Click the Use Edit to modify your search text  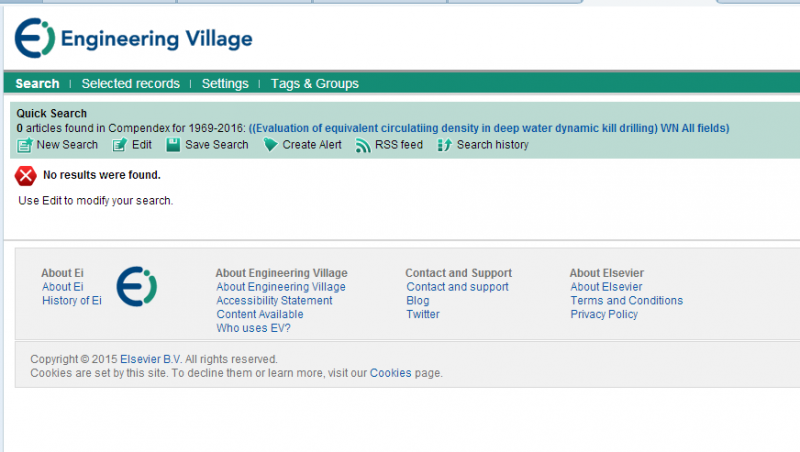pos(96,200)
